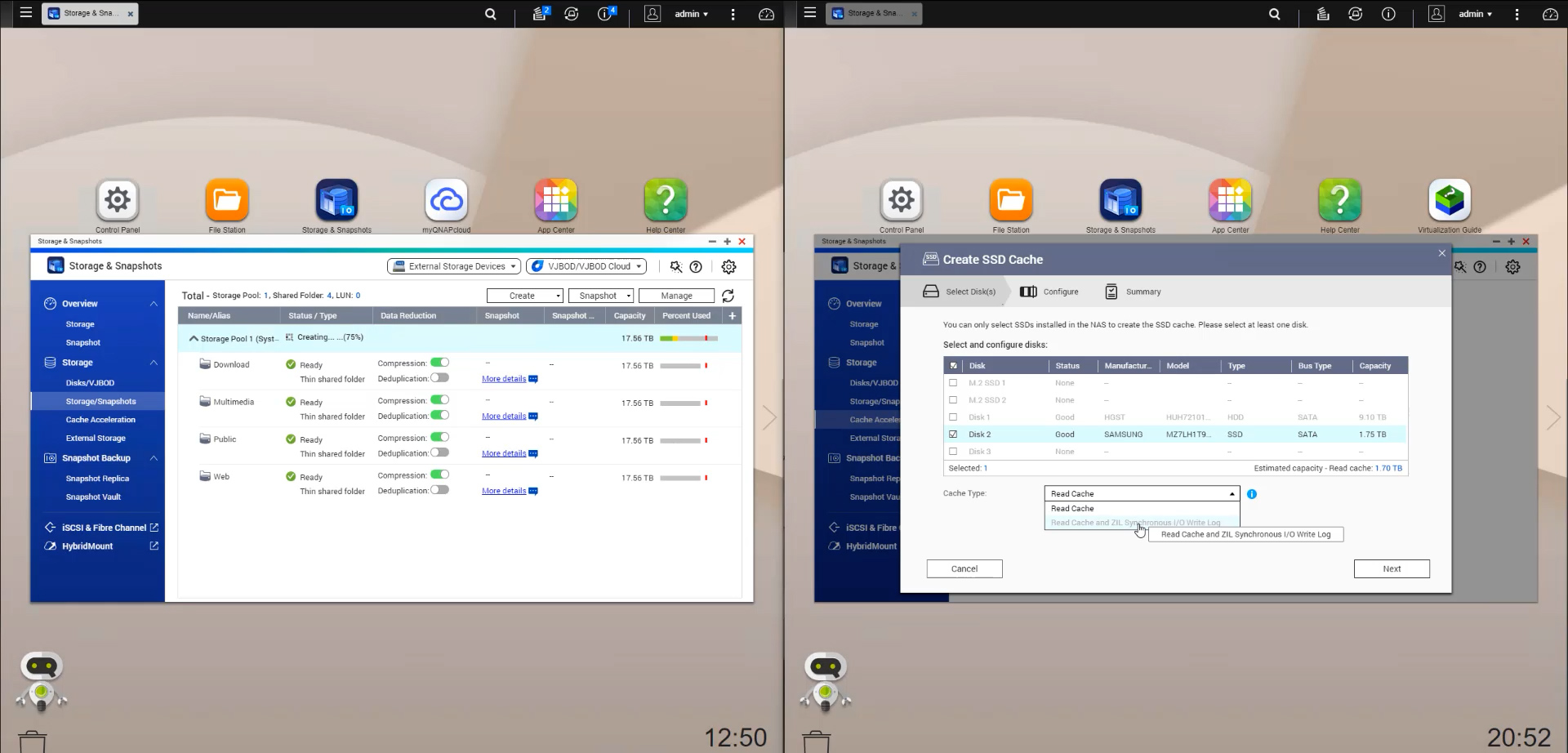Click the refresh icon beside Manage
This screenshot has width=1568, height=753.
pyautogui.click(x=728, y=296)
